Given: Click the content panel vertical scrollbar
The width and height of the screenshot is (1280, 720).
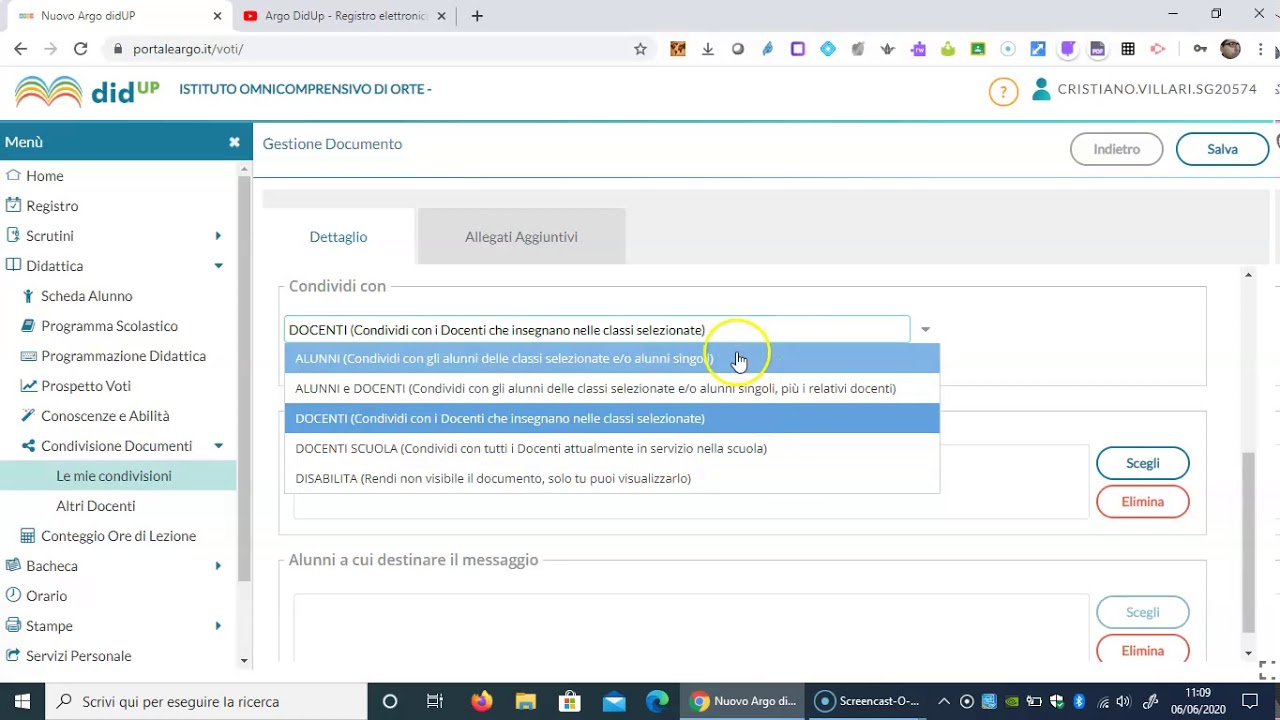Looking at the screenshot, I should click(x=1247, y=542).
